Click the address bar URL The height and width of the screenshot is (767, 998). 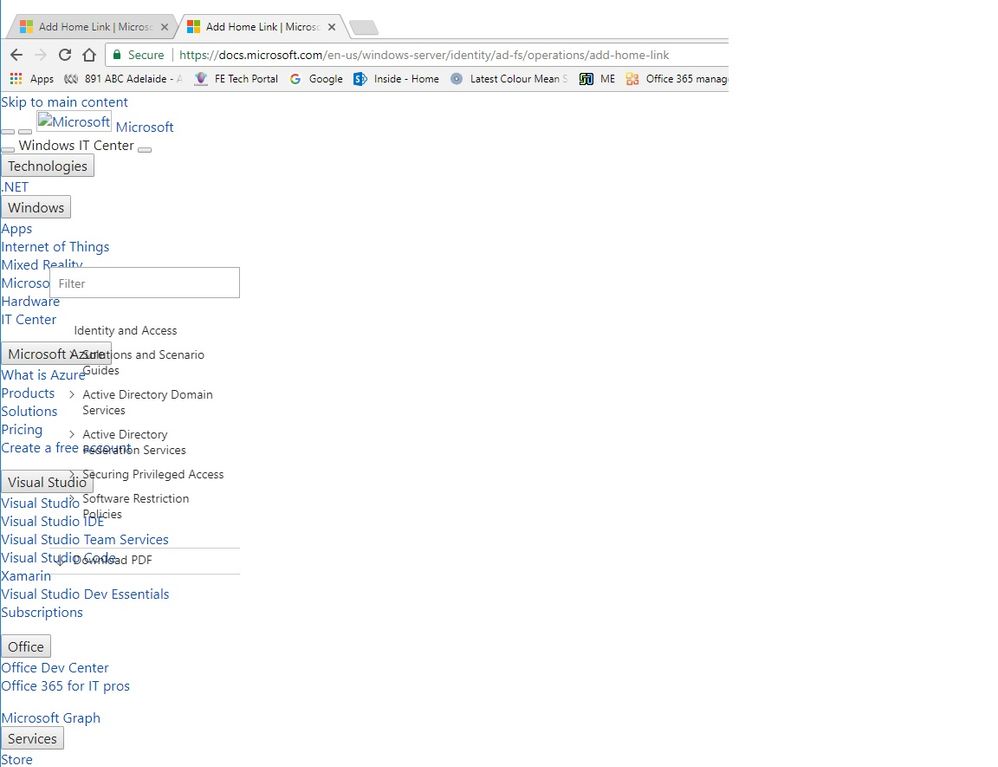[424, 55]
